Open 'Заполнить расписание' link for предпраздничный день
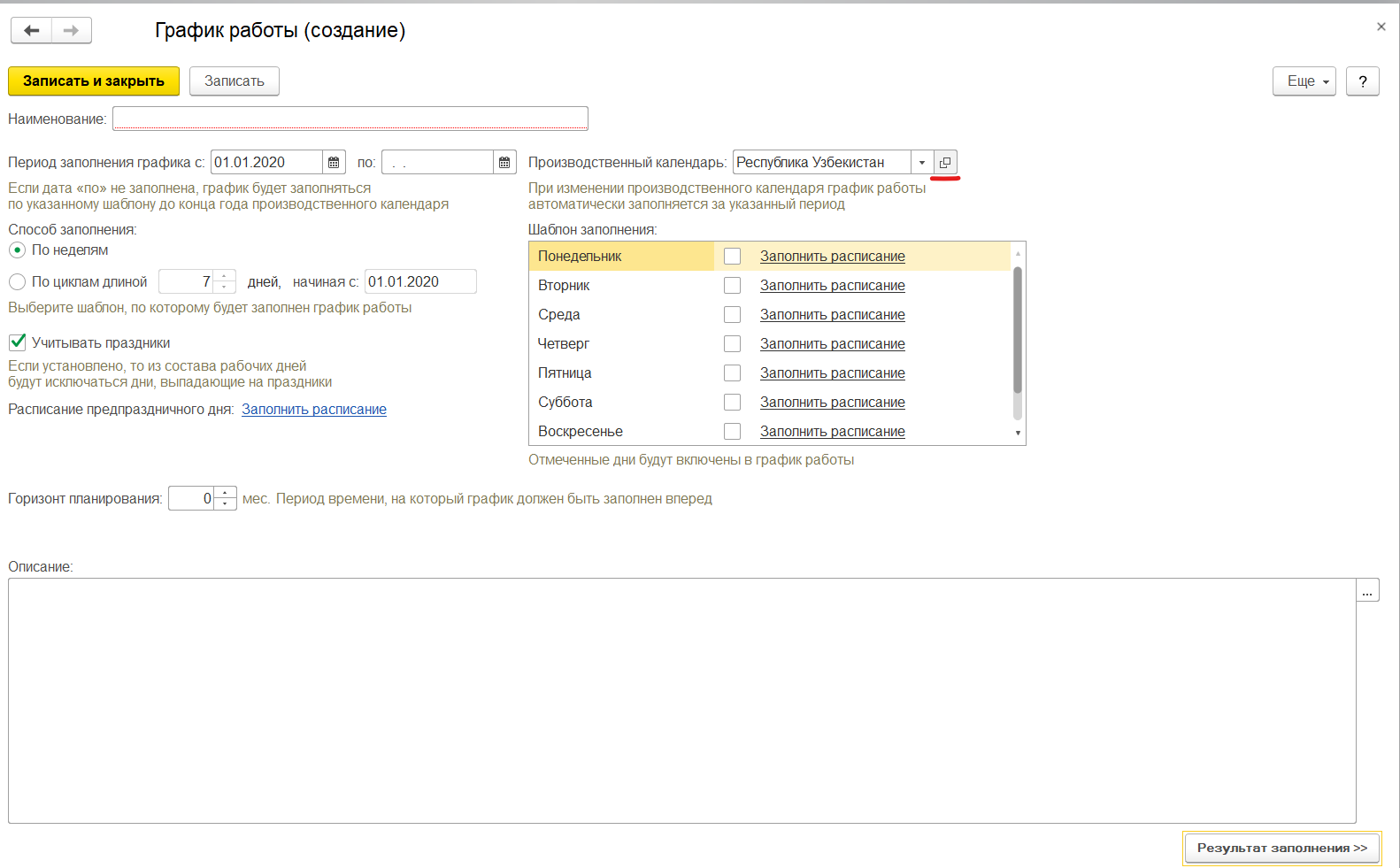 pos(314,410)
